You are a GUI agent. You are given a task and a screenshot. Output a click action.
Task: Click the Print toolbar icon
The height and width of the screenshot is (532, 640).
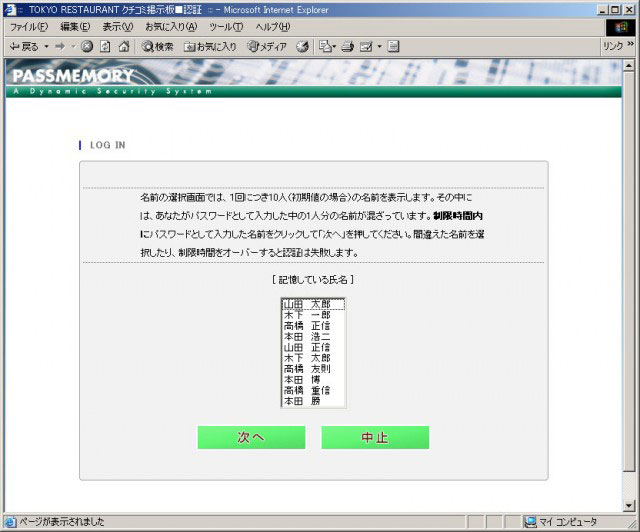coord(347,46)
